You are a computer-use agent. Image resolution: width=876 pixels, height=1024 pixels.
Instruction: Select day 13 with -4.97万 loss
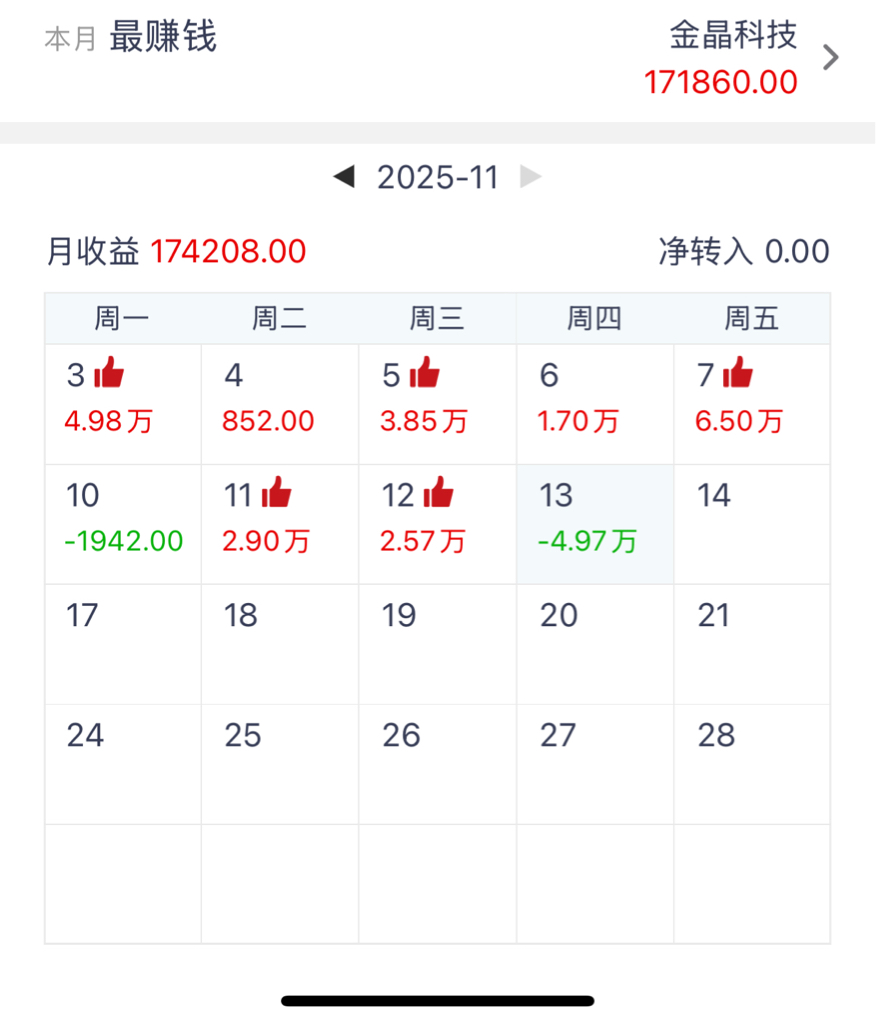595,524
